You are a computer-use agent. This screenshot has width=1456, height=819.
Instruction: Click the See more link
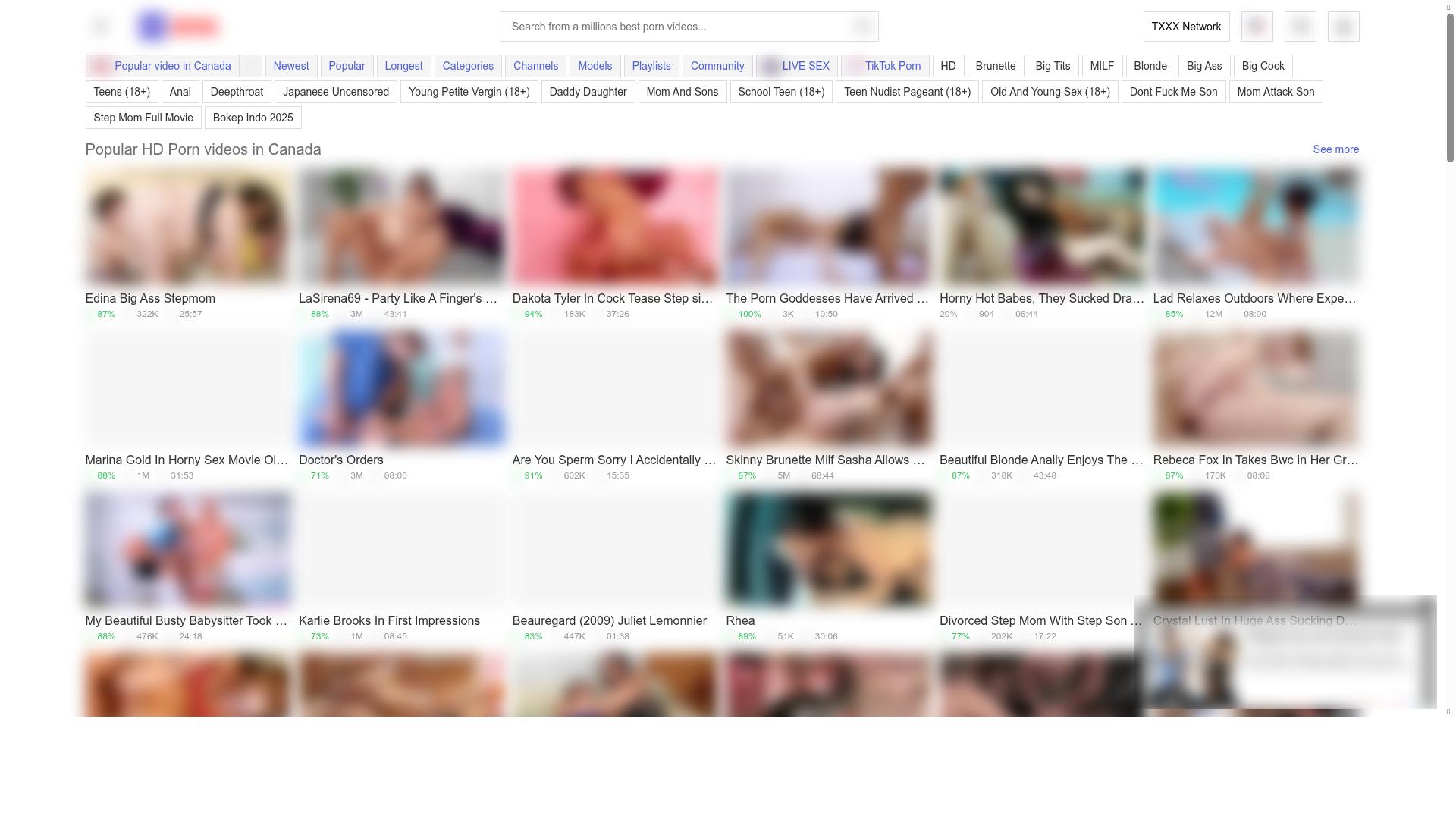pos(1335,149)
